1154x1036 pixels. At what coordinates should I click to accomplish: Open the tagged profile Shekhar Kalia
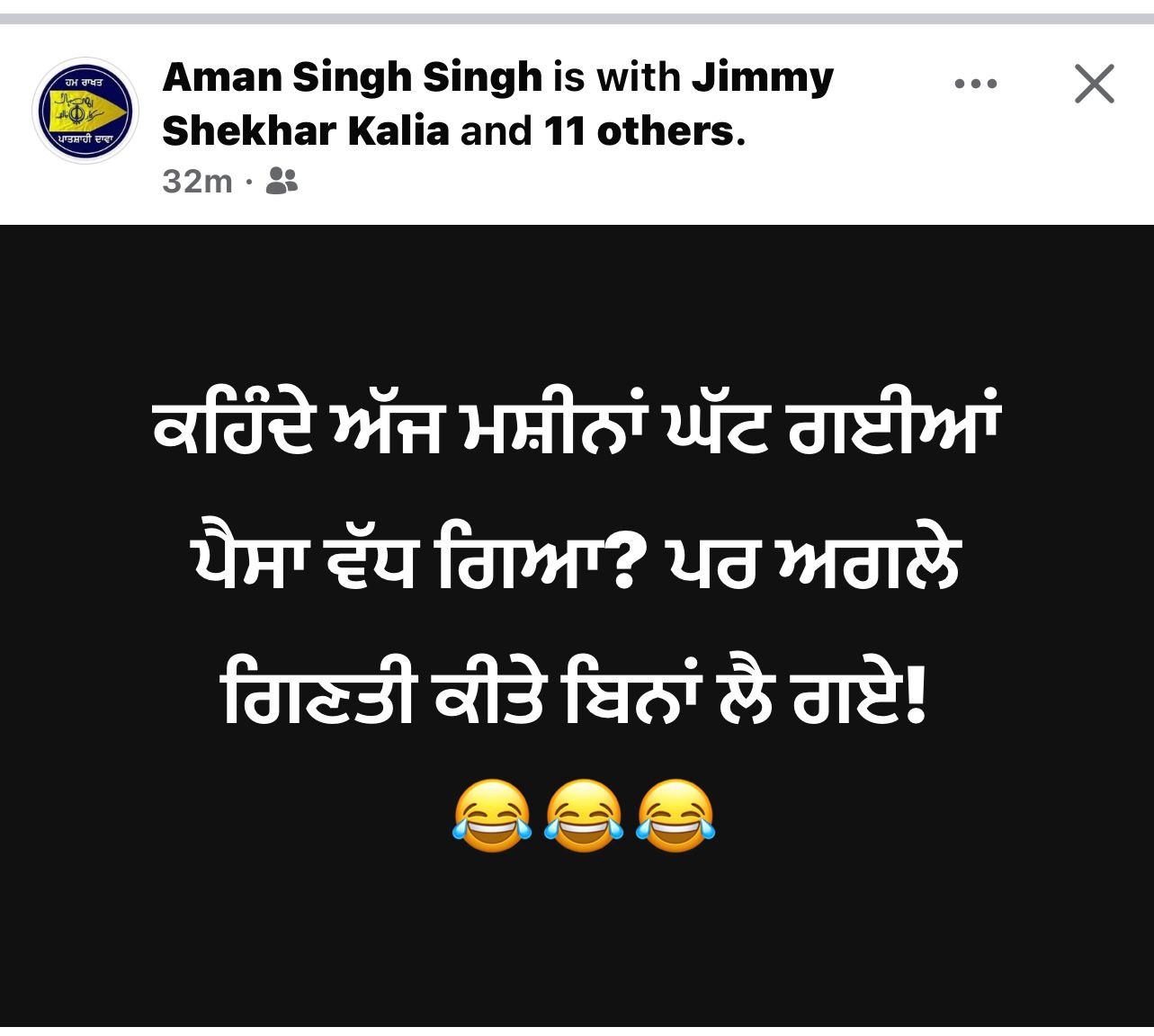(305, 131)
